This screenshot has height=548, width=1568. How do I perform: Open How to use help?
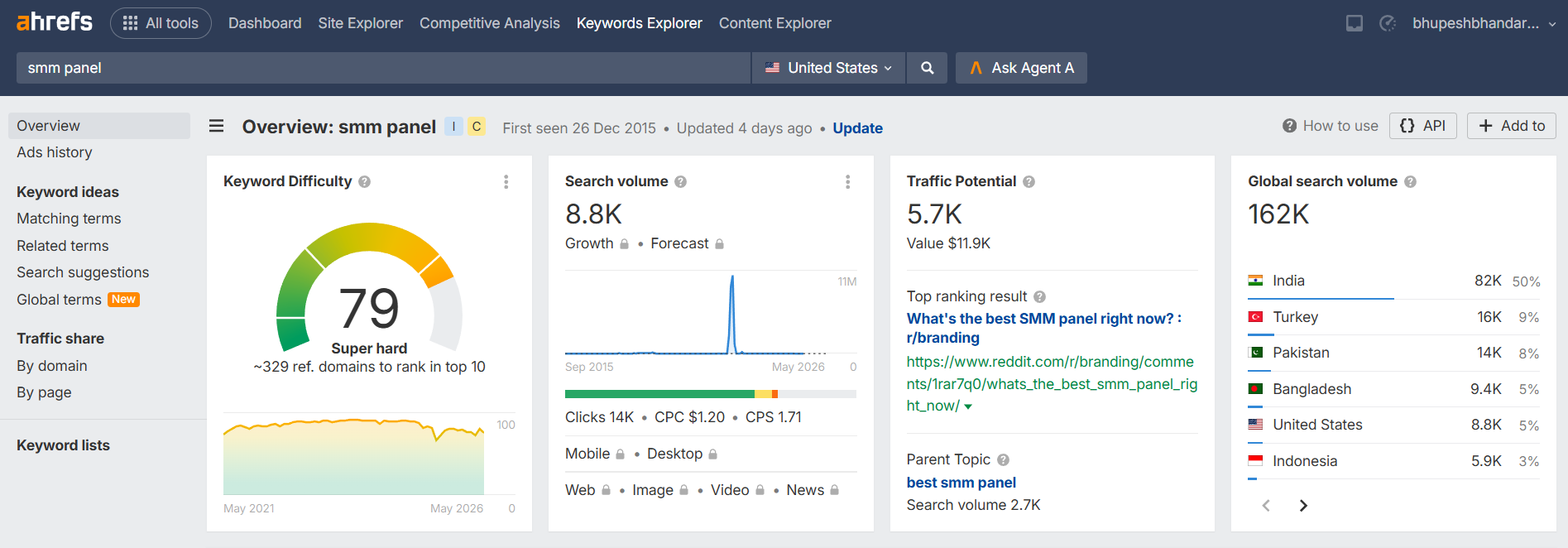(1331, 126)
